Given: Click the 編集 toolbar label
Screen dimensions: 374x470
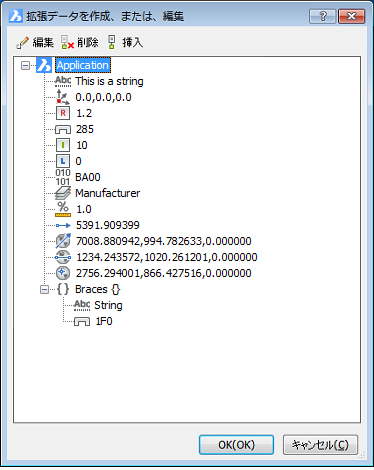Looking at the screenshot, I should 43,42.
